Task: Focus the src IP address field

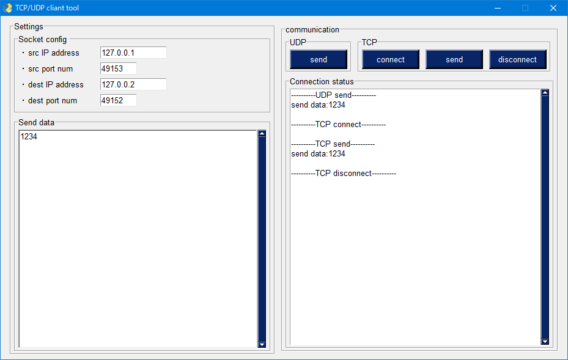Action: 133,53
